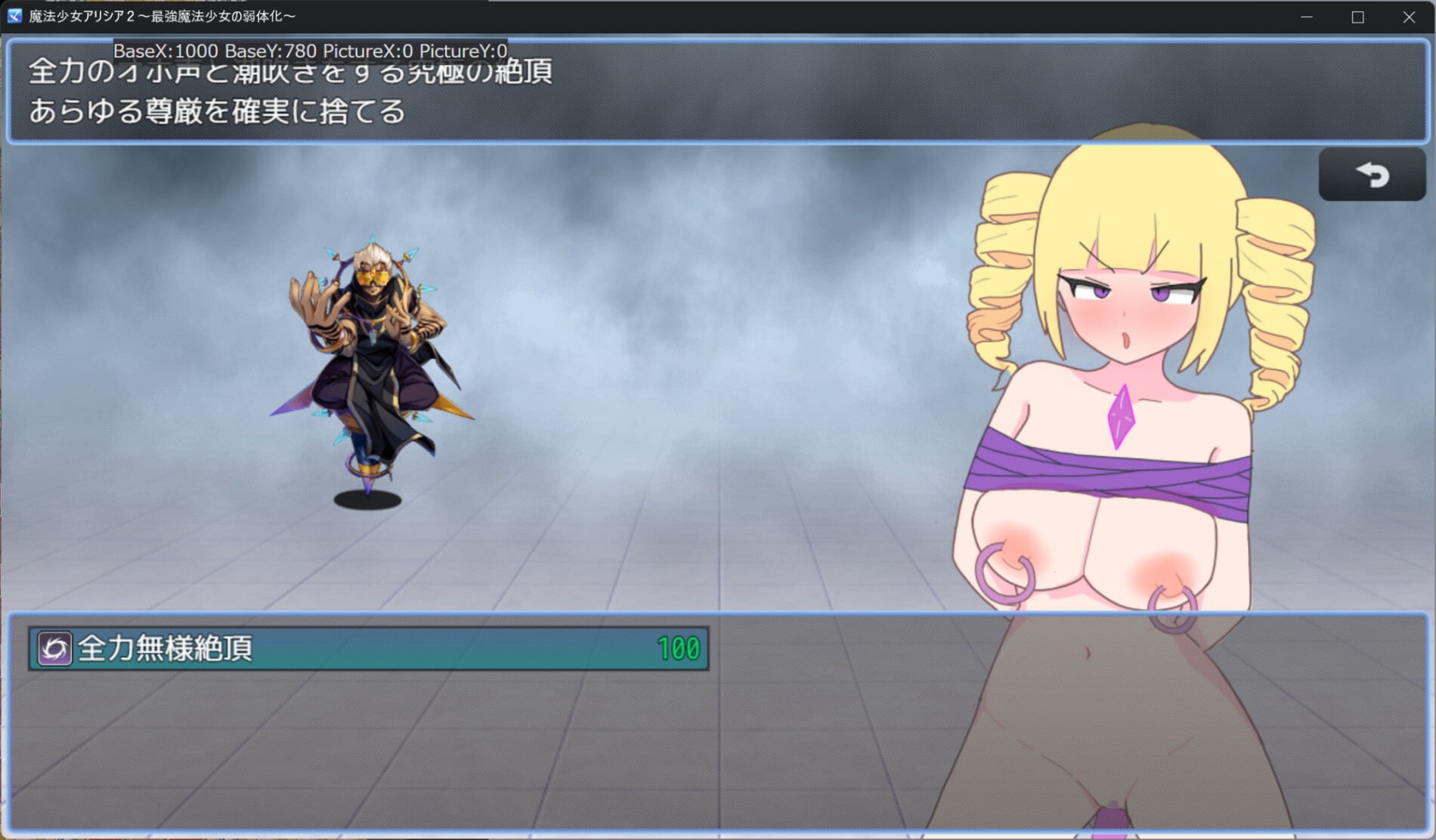The image size is (1436, 840).
Task: Click the maximize icon on the title bar
Action: [1357, 16]
